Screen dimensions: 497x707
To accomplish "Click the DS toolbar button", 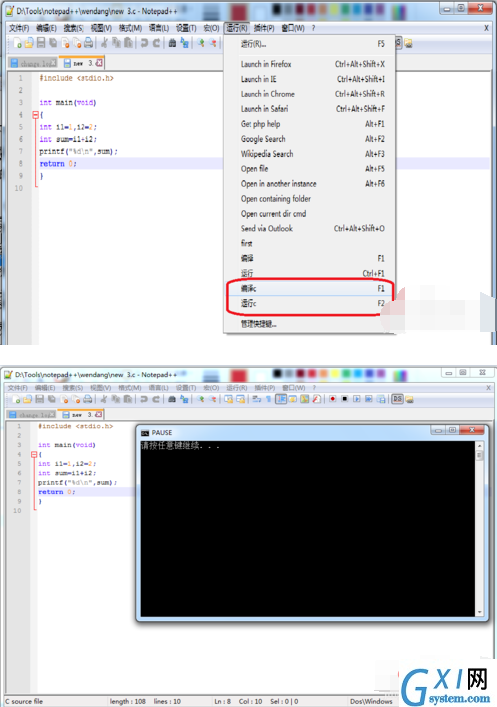I will coord(397,399).
